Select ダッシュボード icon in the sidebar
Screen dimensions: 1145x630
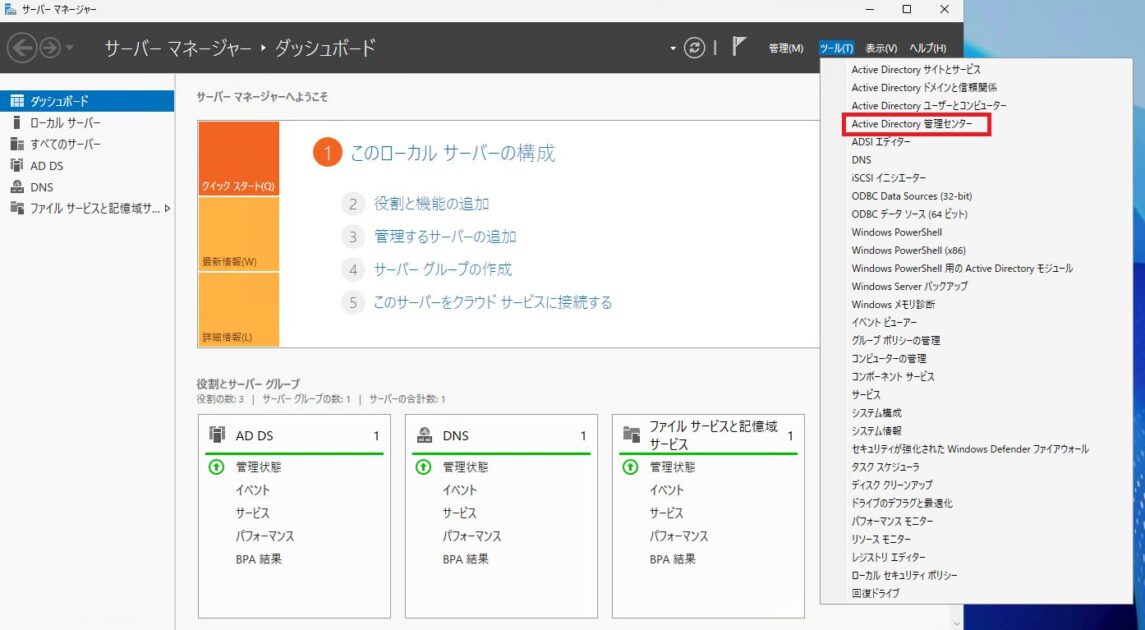click(x=17, y=101)
